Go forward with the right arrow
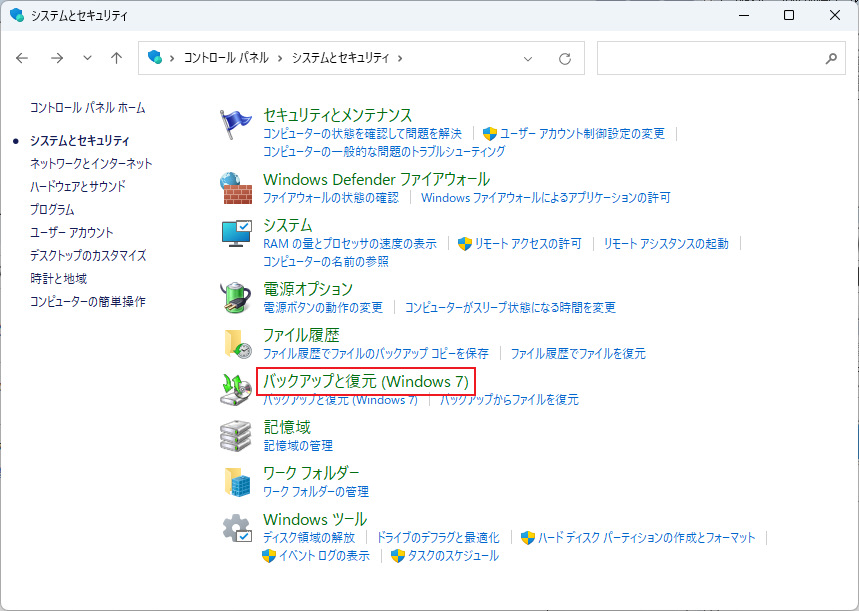The image size is (859, 611). [x=57, y=58]
